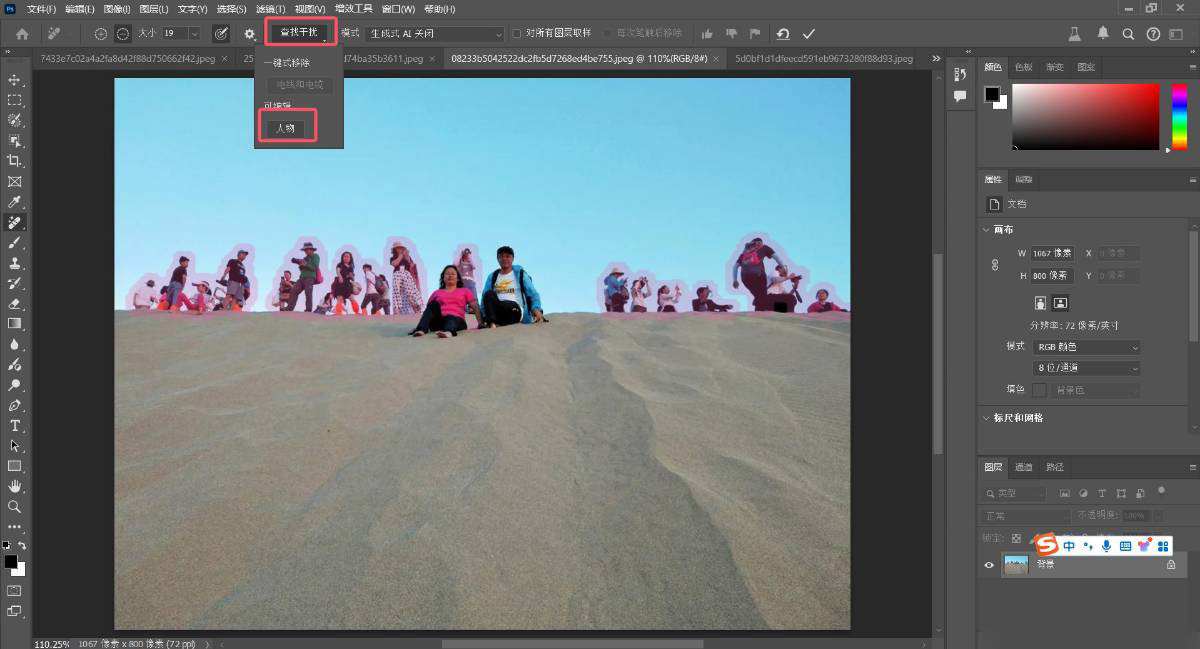The height and width of the screenshot is (649, 1200).
Task: Select the Path Selection tool
Action: pos(14,446)
